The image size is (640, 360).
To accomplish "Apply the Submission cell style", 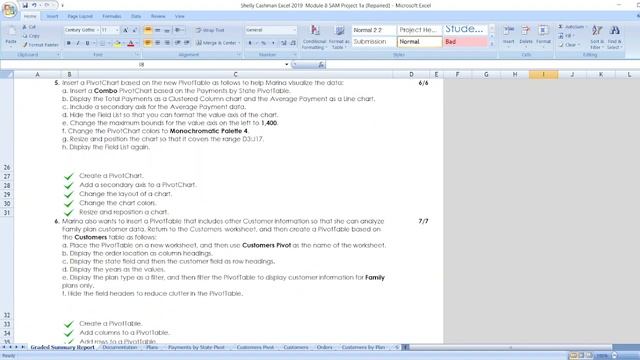I will tap(373, 42).
